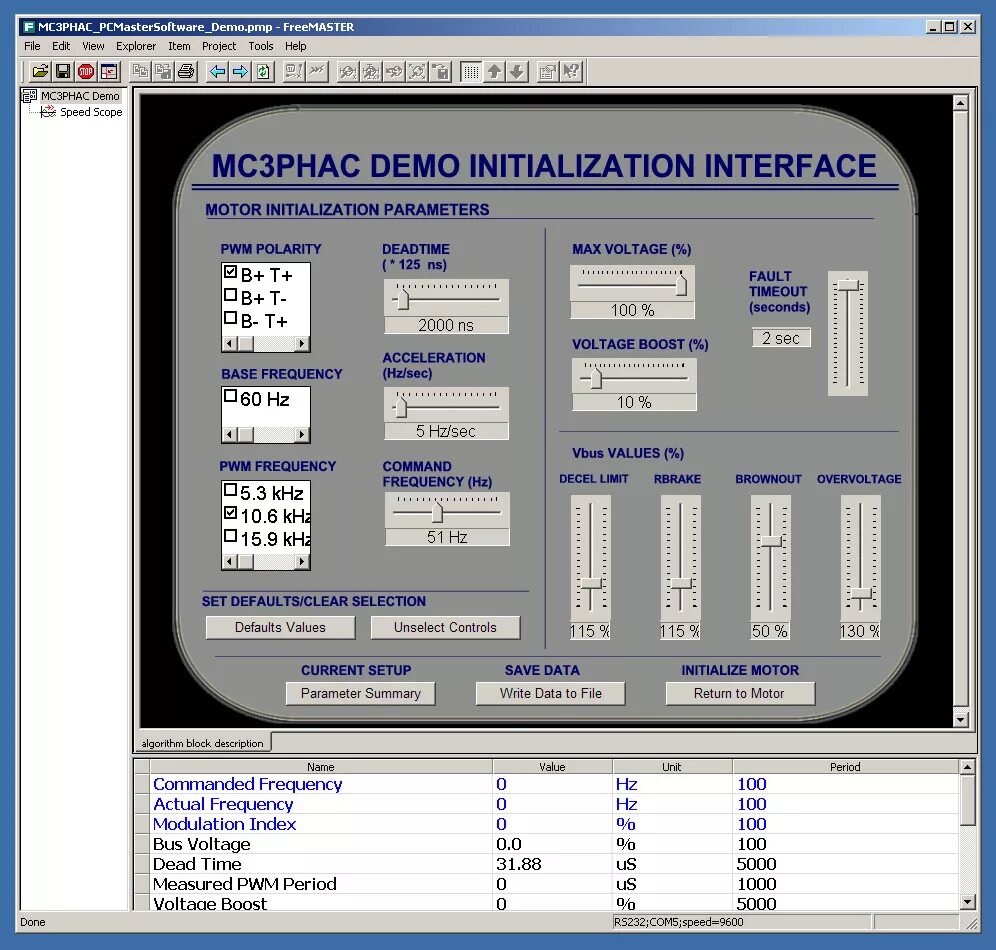Click right arrow of PWM Polarity list scrollbar
This screenshot has width=996, height=950.
point(302,344)
